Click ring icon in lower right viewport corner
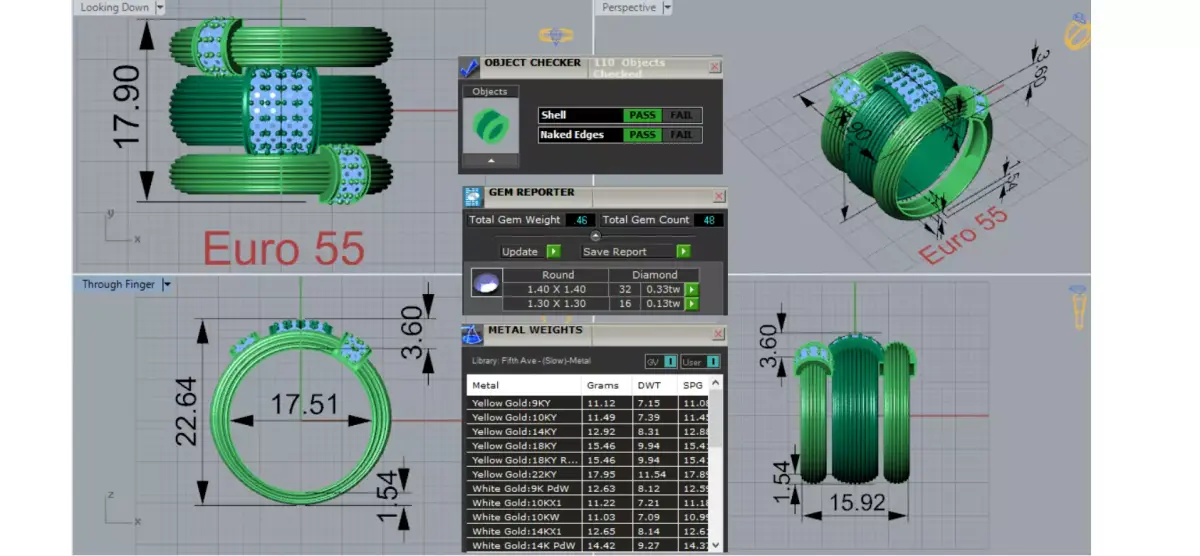Screen dimensions: 1200x556 point(1078,307)
